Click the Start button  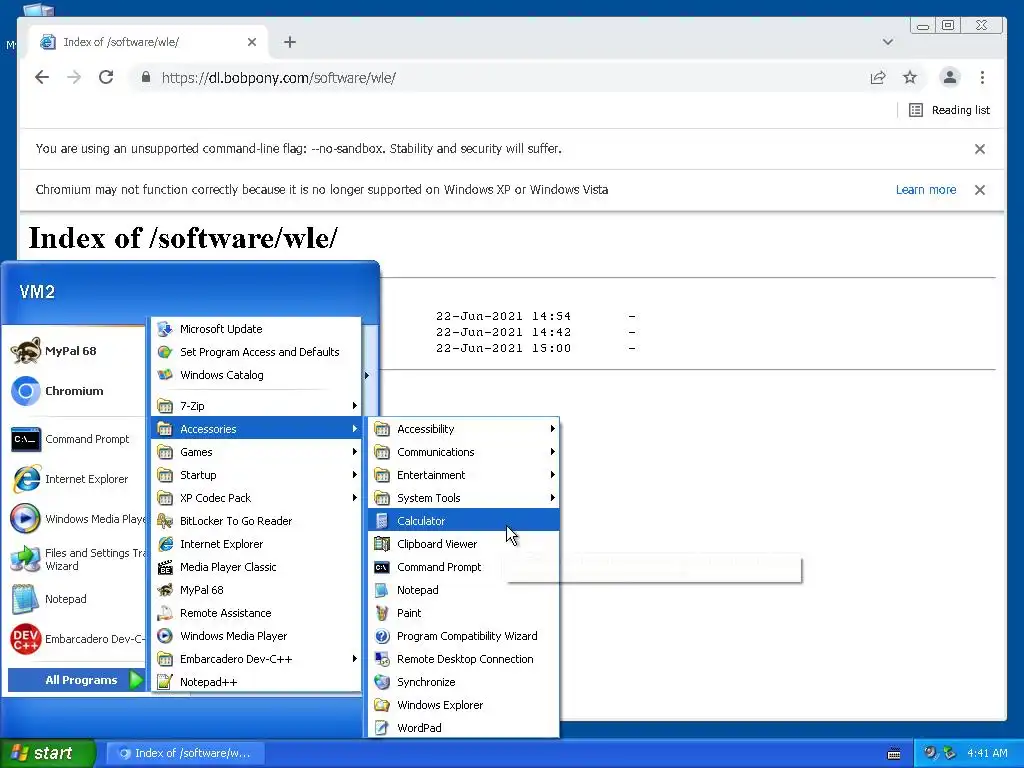click(48, 753)
